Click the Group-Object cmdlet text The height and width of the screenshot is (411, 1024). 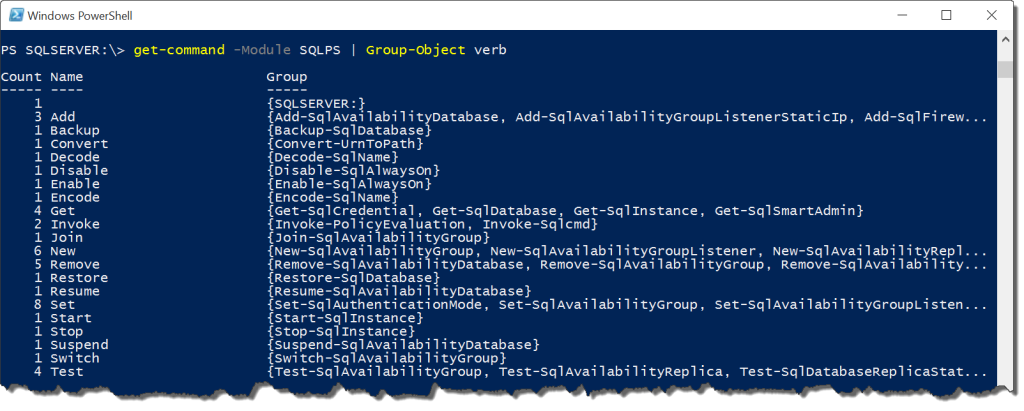(x=416, y=50)
